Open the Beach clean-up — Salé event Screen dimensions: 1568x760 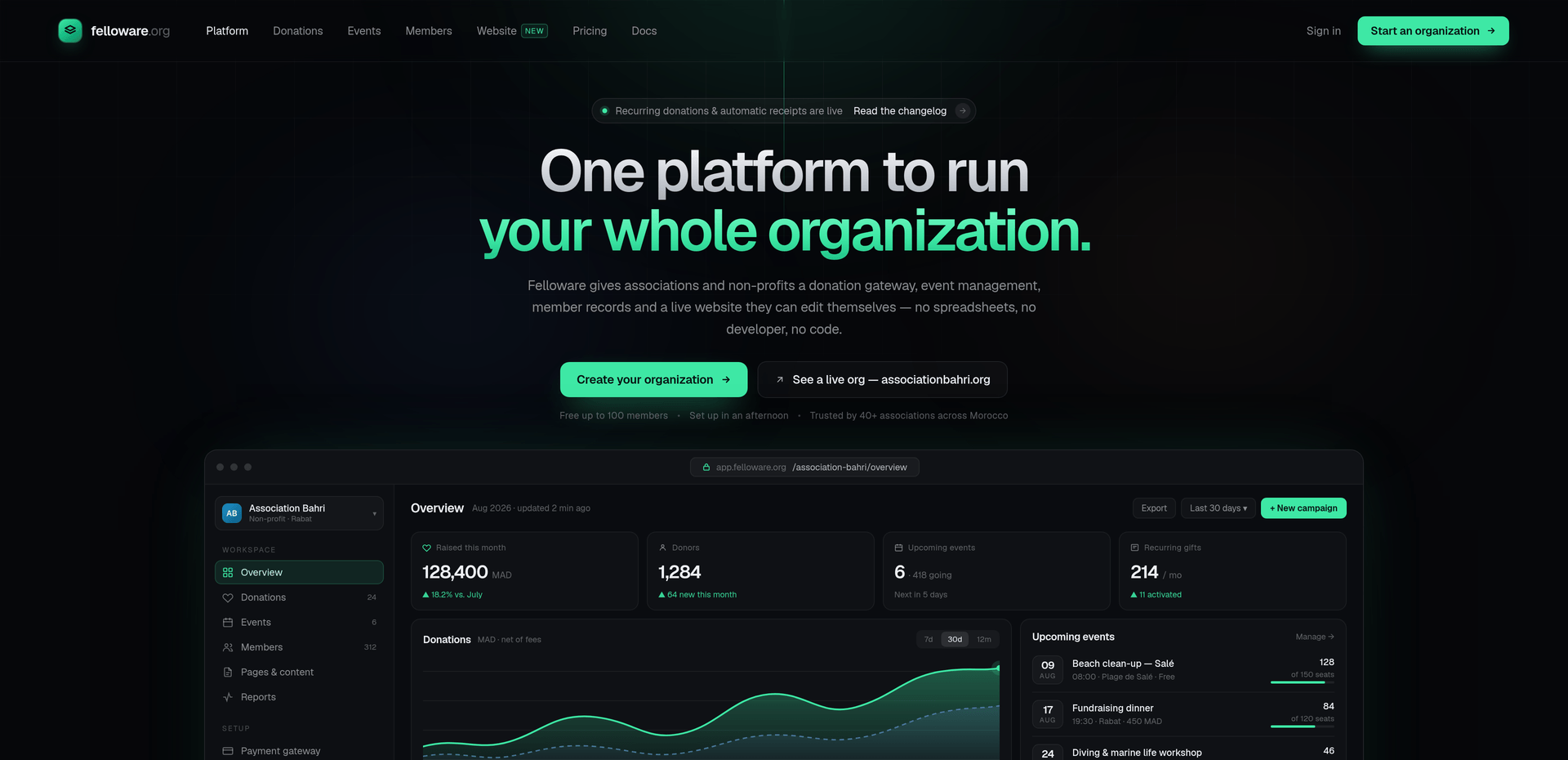point(1183,670)
